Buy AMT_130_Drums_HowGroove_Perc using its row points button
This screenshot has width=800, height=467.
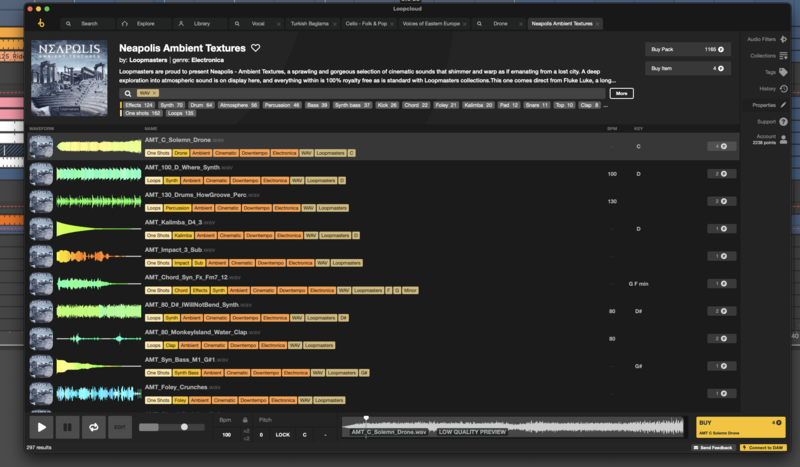pyautogui.click(x=721, y=201)
